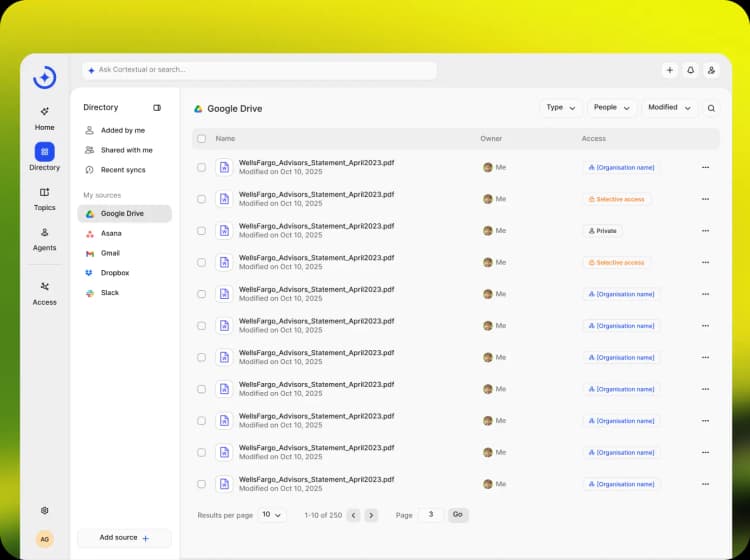Image resolution: width=750 pixels, height=560 pixels.
Task: Click Selective access badge in second row
Action: coord(616,199)
